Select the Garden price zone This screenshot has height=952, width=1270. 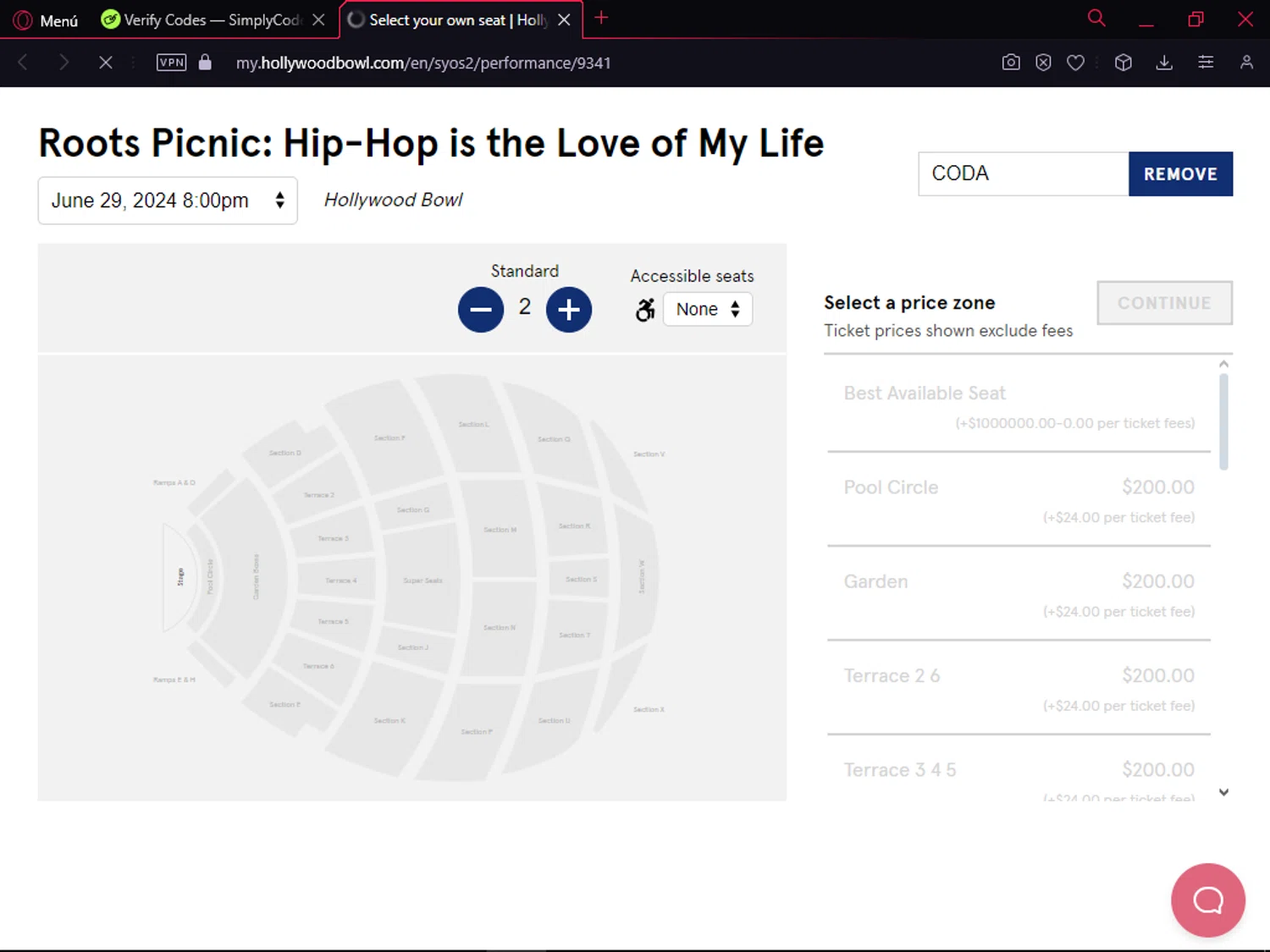click(x=1019, y=594)
